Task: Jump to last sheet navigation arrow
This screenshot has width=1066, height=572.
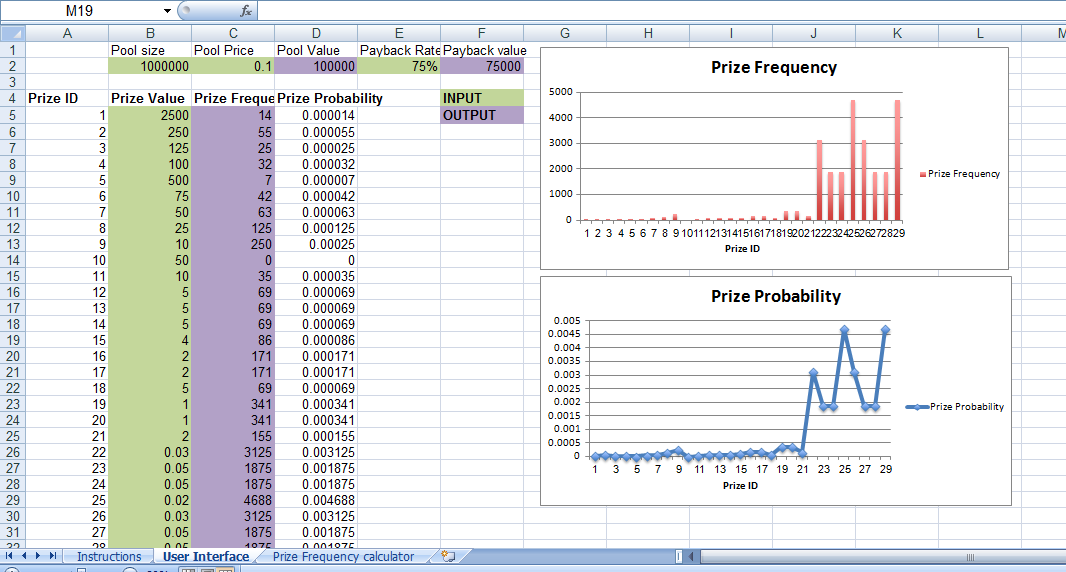Action: (53, 556)
